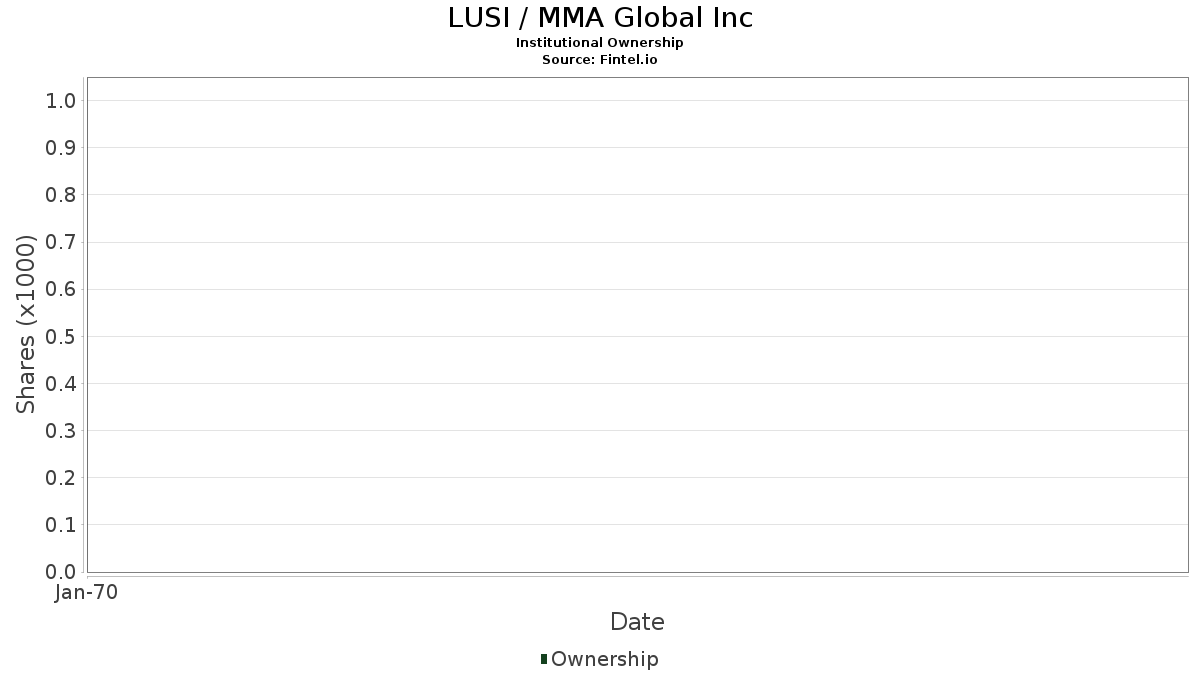Click the Date x-axis title

click(637, 622)
